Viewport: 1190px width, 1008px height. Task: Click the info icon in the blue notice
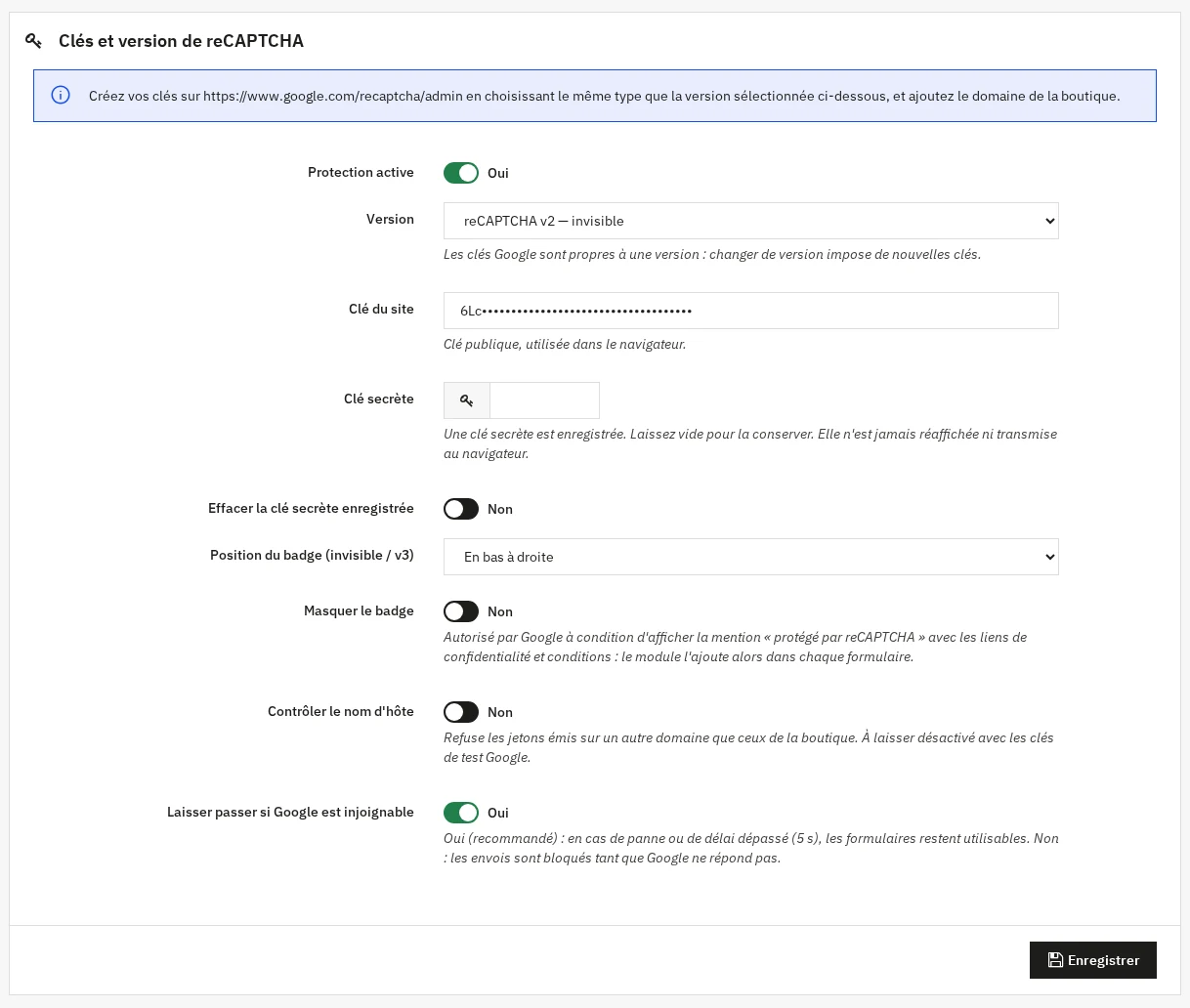[61, 95]
